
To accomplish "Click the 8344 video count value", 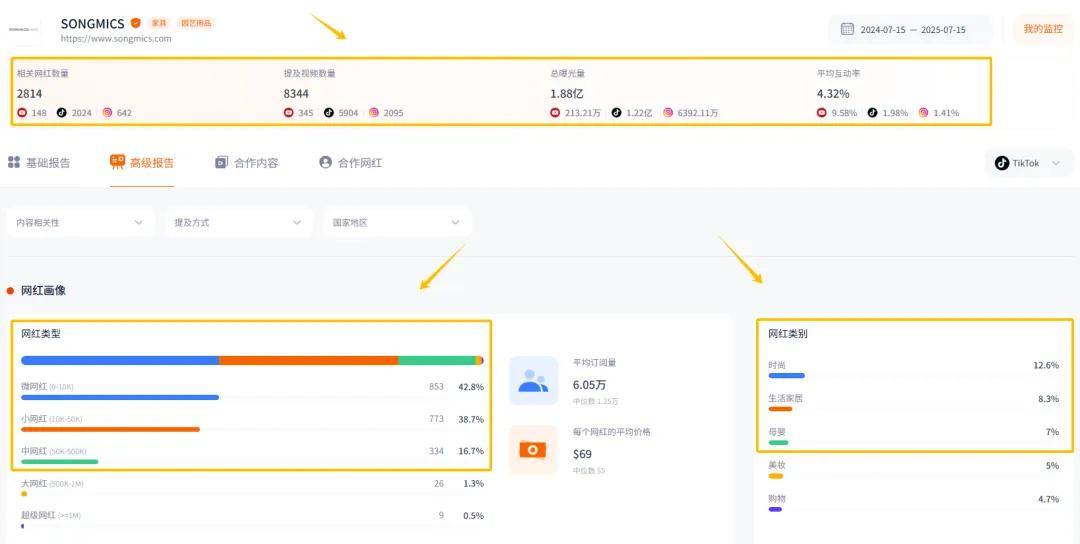I will click(x=296, y=94).
